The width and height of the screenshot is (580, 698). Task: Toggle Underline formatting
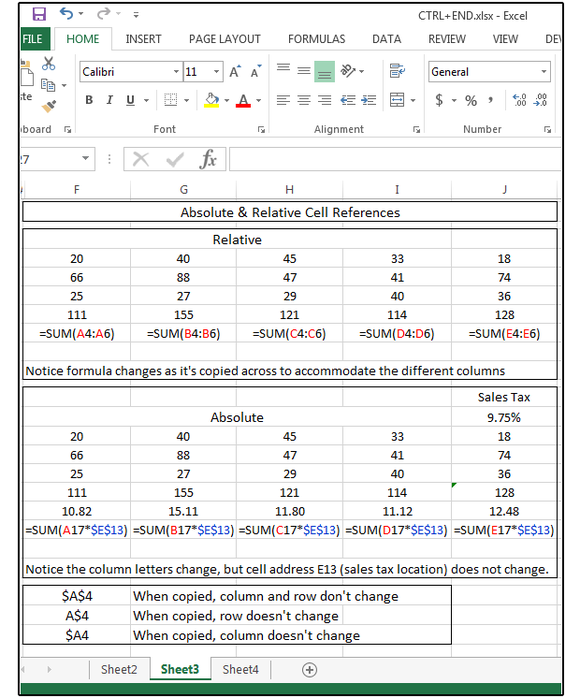point(130,100)
